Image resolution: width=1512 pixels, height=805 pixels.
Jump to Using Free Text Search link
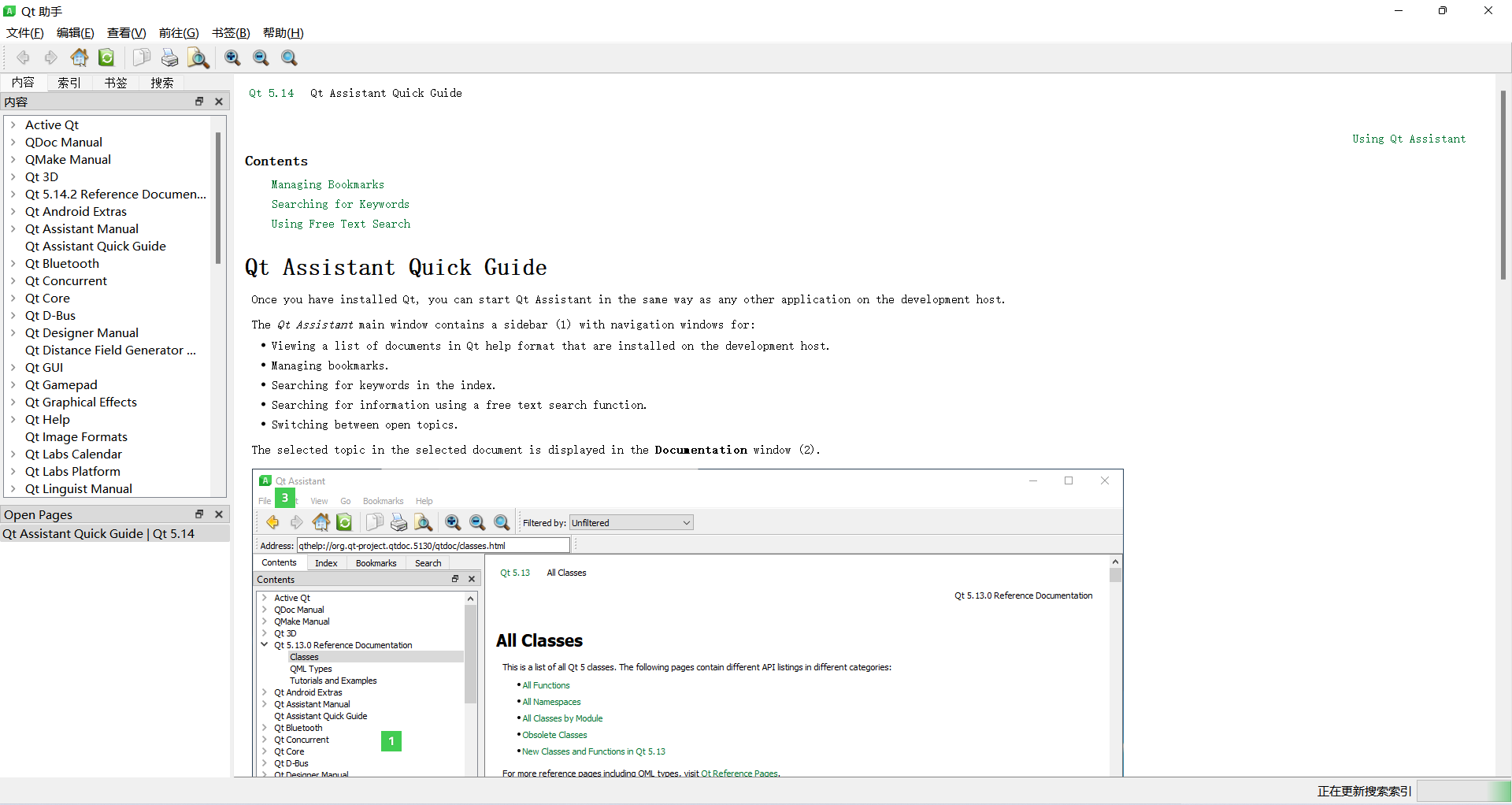[x=341, y=224]
